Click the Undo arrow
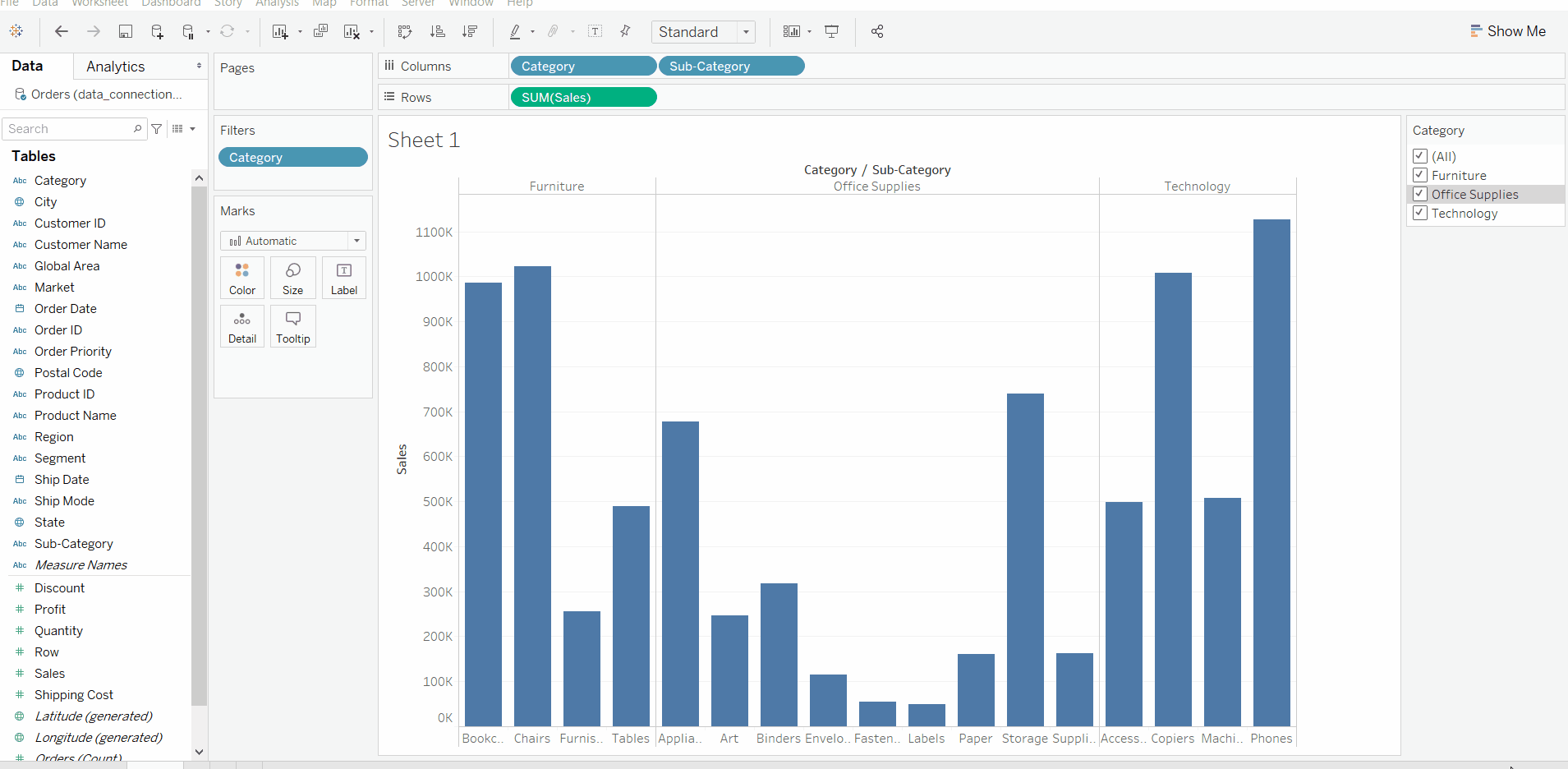 [x=61, y=31]
